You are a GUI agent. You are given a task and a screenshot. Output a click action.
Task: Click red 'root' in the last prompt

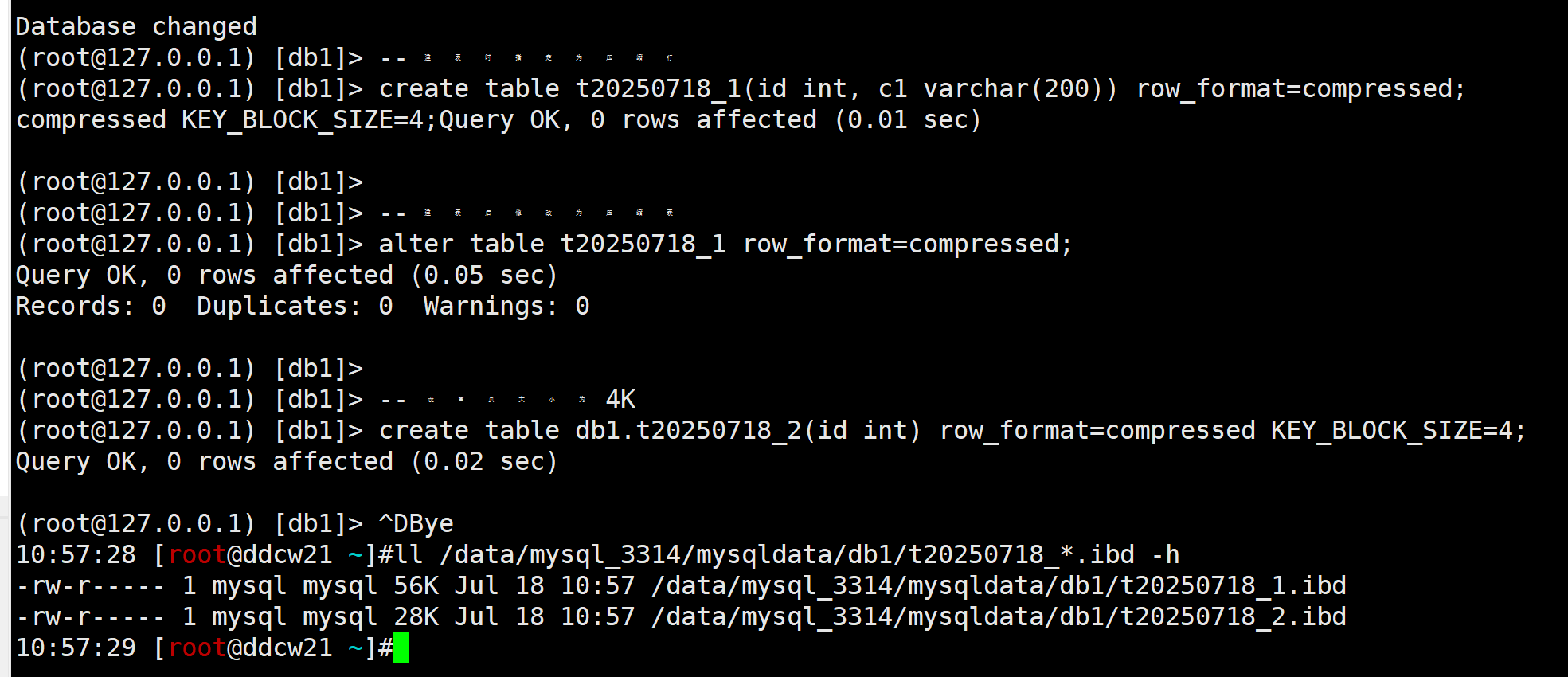coord(197,648)
